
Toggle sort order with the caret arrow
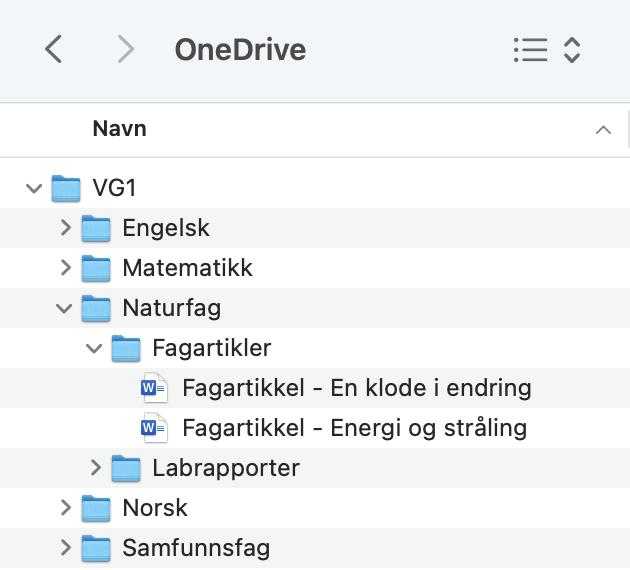(x=602, y=130)
